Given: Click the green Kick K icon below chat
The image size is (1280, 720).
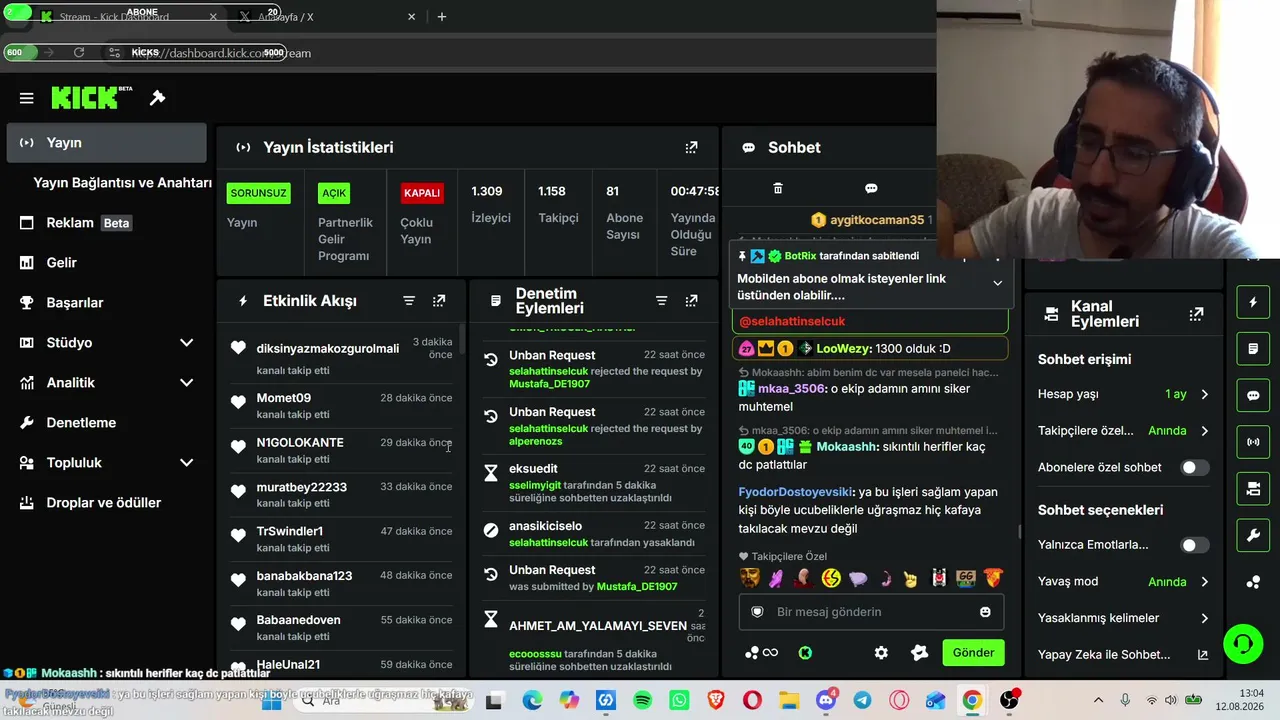Looking at the screenshot, I should 805,653.
